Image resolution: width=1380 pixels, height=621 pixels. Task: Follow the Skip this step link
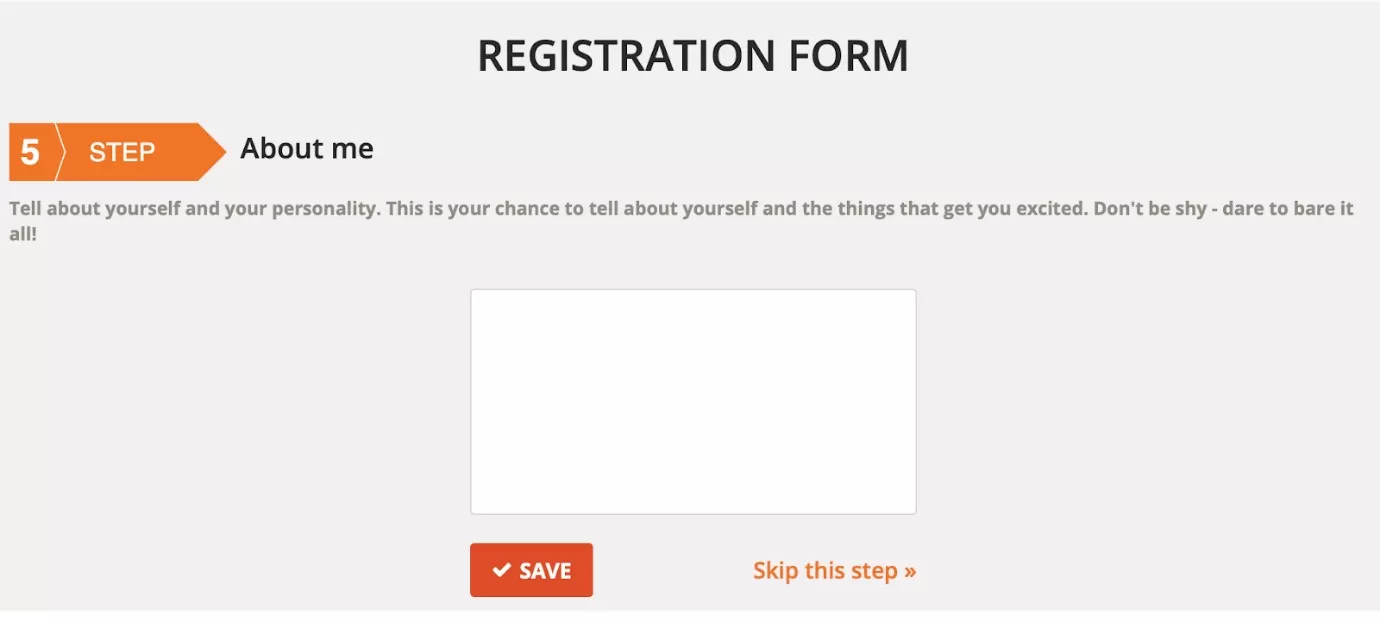coord(834,571)
